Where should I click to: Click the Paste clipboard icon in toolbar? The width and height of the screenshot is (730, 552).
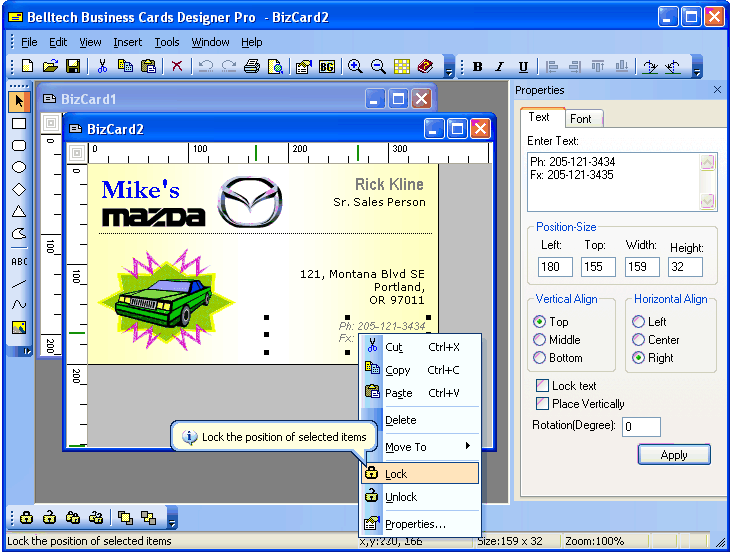149,66
